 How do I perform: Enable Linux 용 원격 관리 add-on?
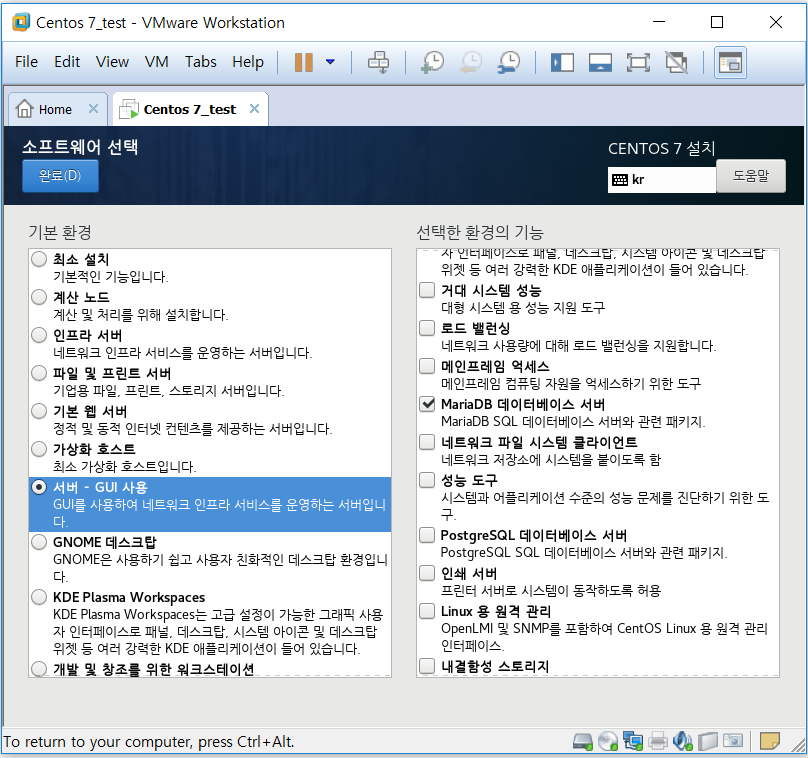point(427,611)
